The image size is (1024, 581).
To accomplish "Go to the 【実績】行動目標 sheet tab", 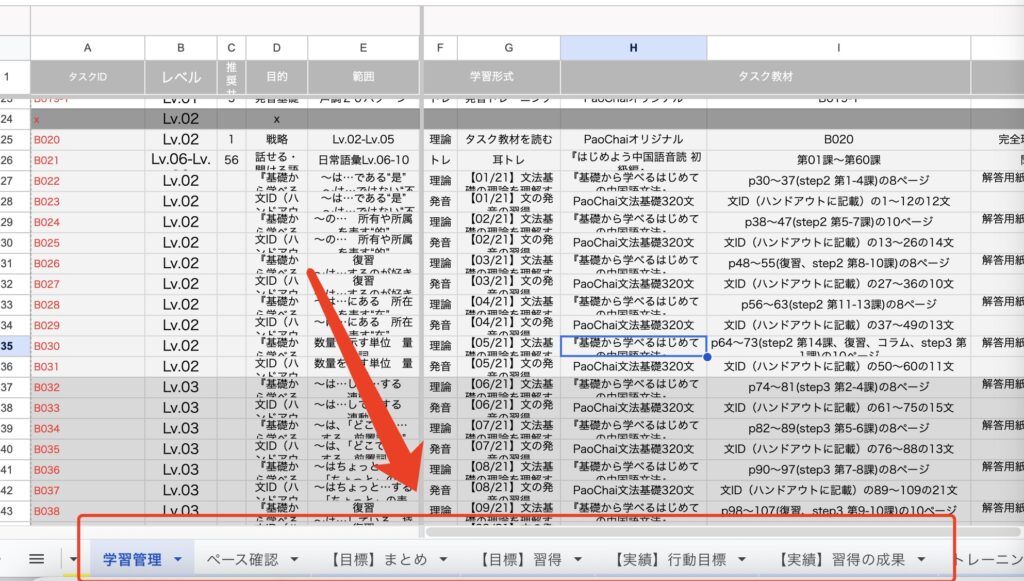I will coord(670,559).
